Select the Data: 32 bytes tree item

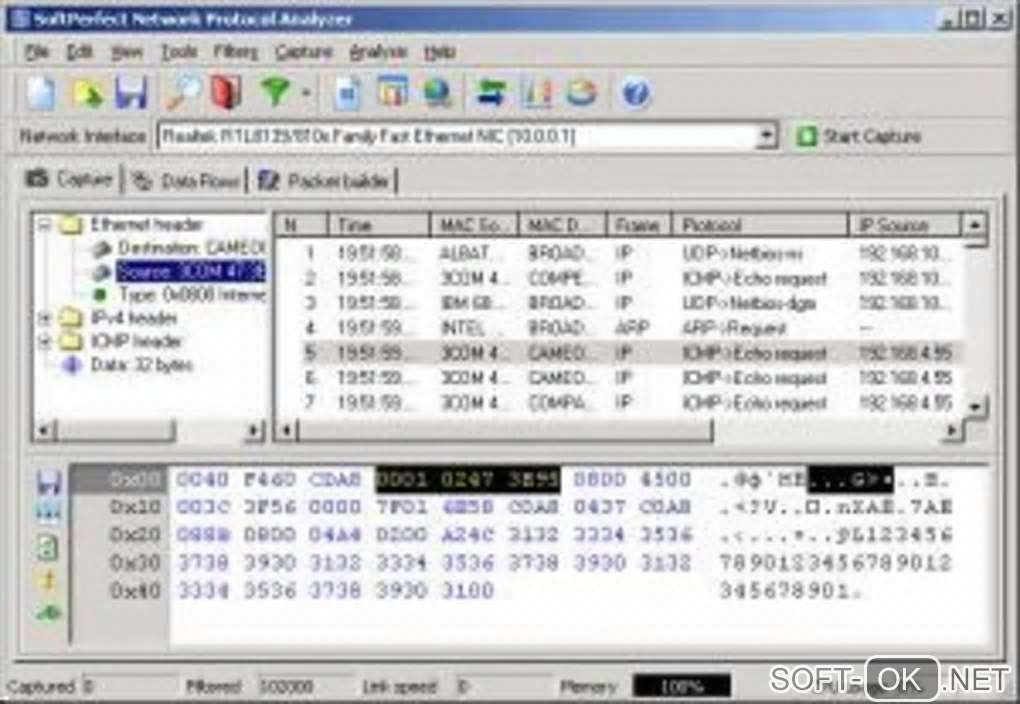(142, 364)
